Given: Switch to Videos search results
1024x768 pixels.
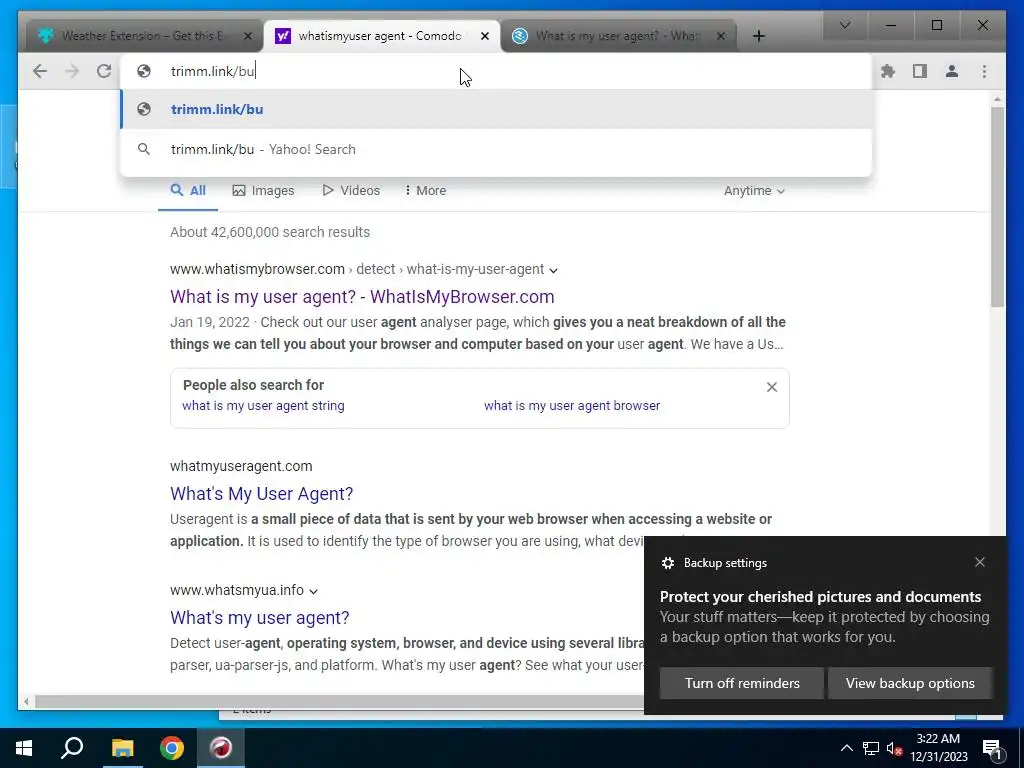Looking at the screenshot, I should (351, 191).
